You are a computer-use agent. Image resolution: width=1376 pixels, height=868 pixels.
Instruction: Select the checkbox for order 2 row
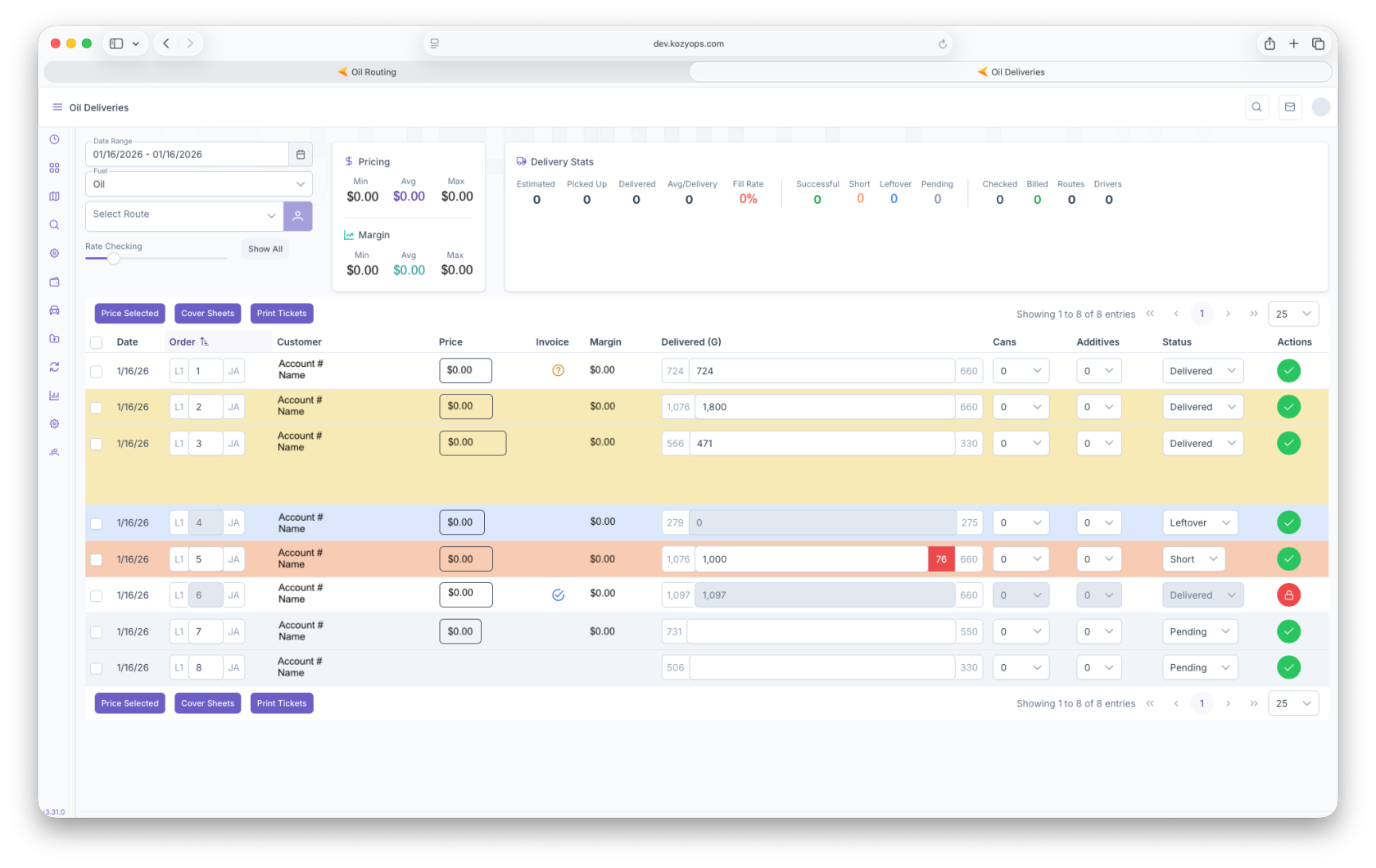[97, 408]
